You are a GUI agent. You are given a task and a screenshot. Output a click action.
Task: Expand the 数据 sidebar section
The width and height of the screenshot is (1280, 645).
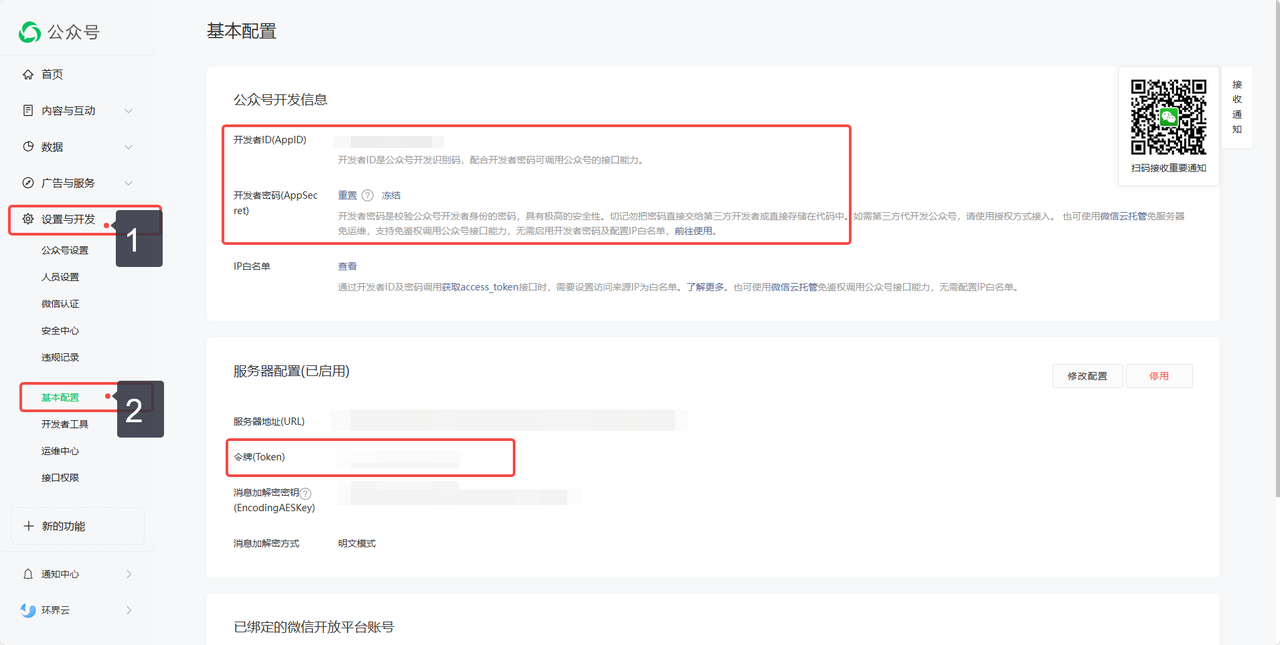[x=128, y=146]
